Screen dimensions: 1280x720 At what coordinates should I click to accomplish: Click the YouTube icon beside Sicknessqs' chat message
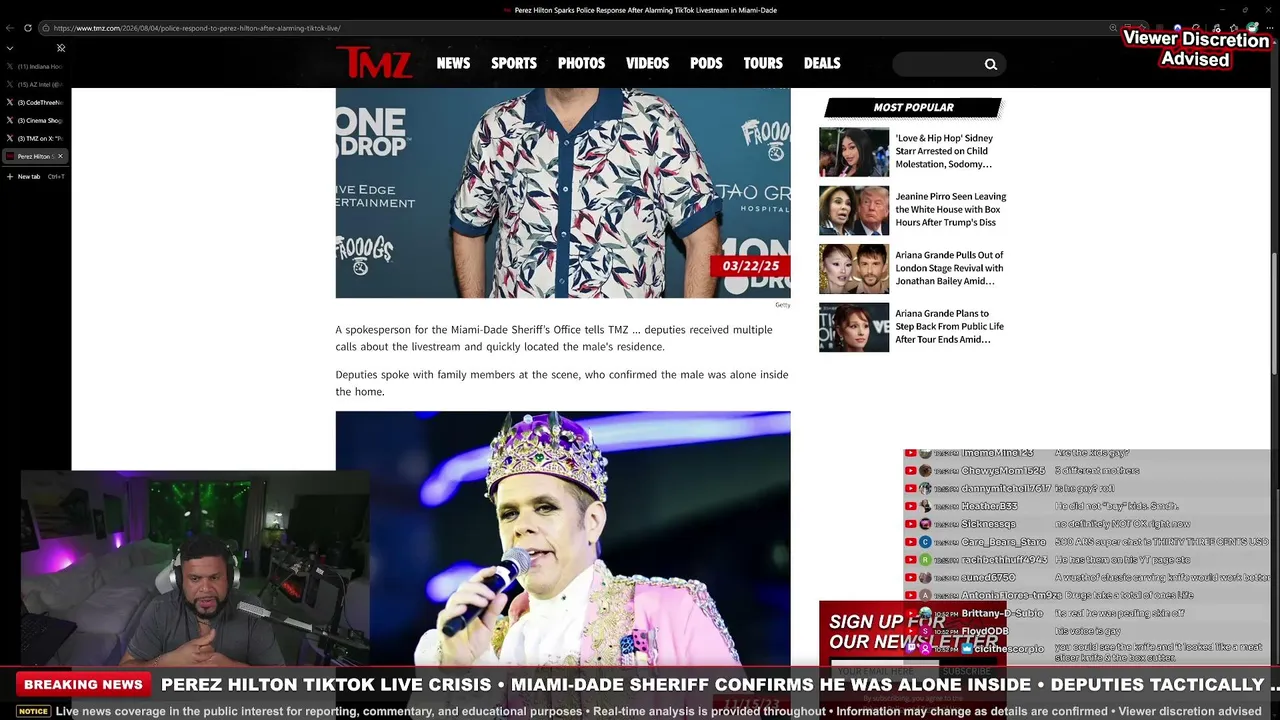pos(911,524)
